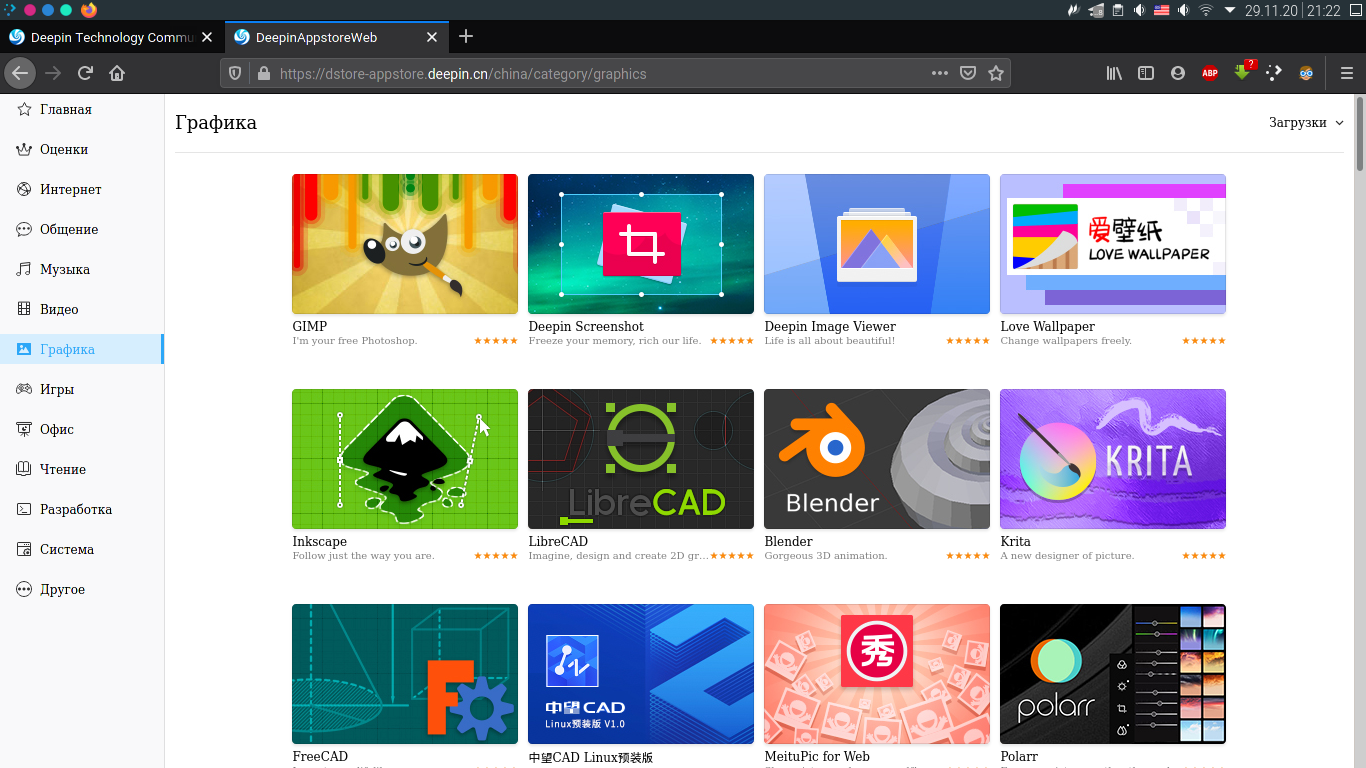Click the page vertical scrollbar
Image resolution: width=1366 pixels, height=768 pixels.
coord(1360,133)
